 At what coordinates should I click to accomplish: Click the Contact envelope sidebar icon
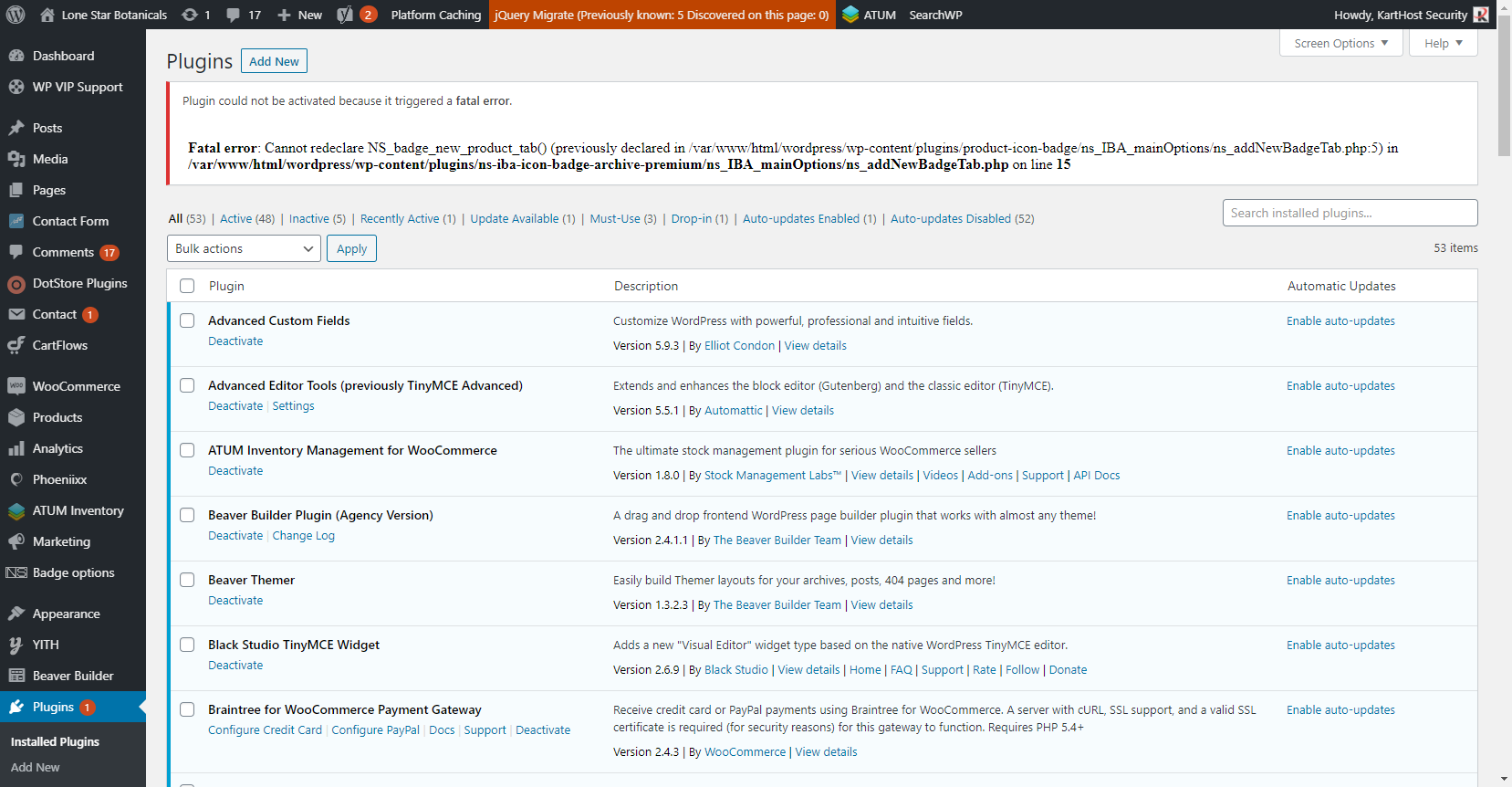point(16,314)
